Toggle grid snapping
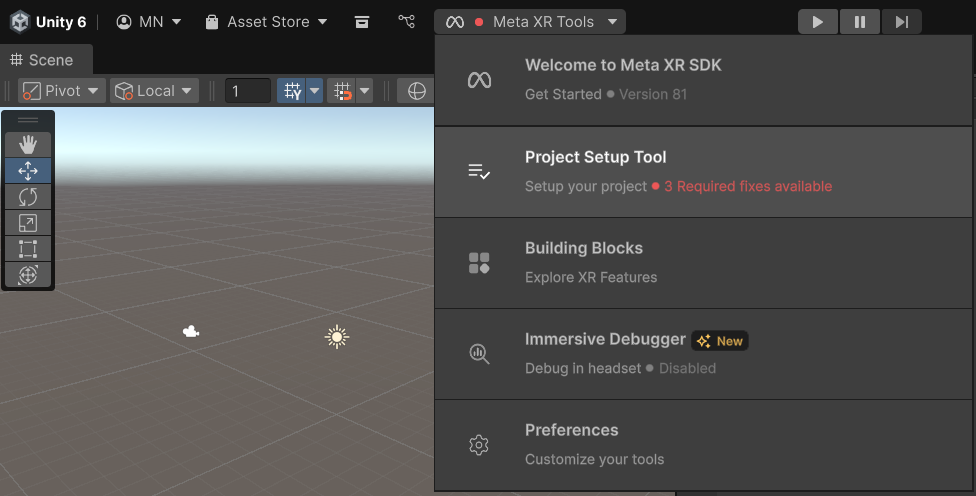This screenshot has width=976, height=496. (x=292, y=91)
